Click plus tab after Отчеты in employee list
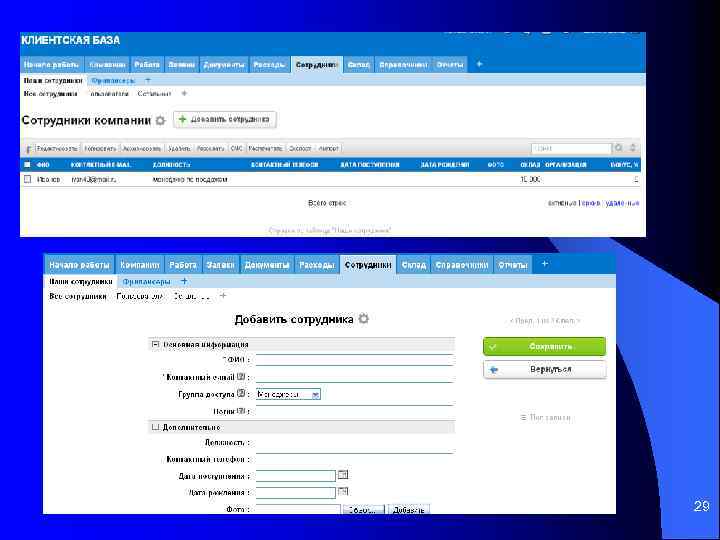 pyautogui.click(x=479, y=64)
